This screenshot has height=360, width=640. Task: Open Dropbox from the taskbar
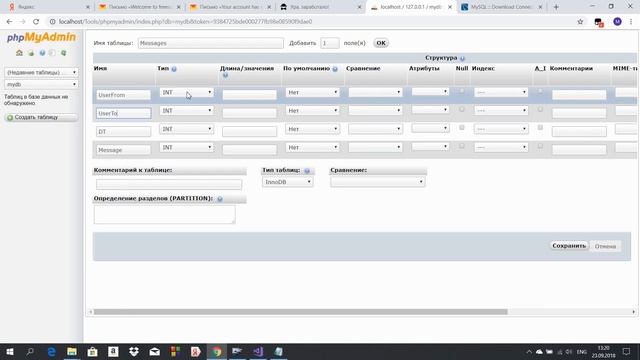[134, 351]
